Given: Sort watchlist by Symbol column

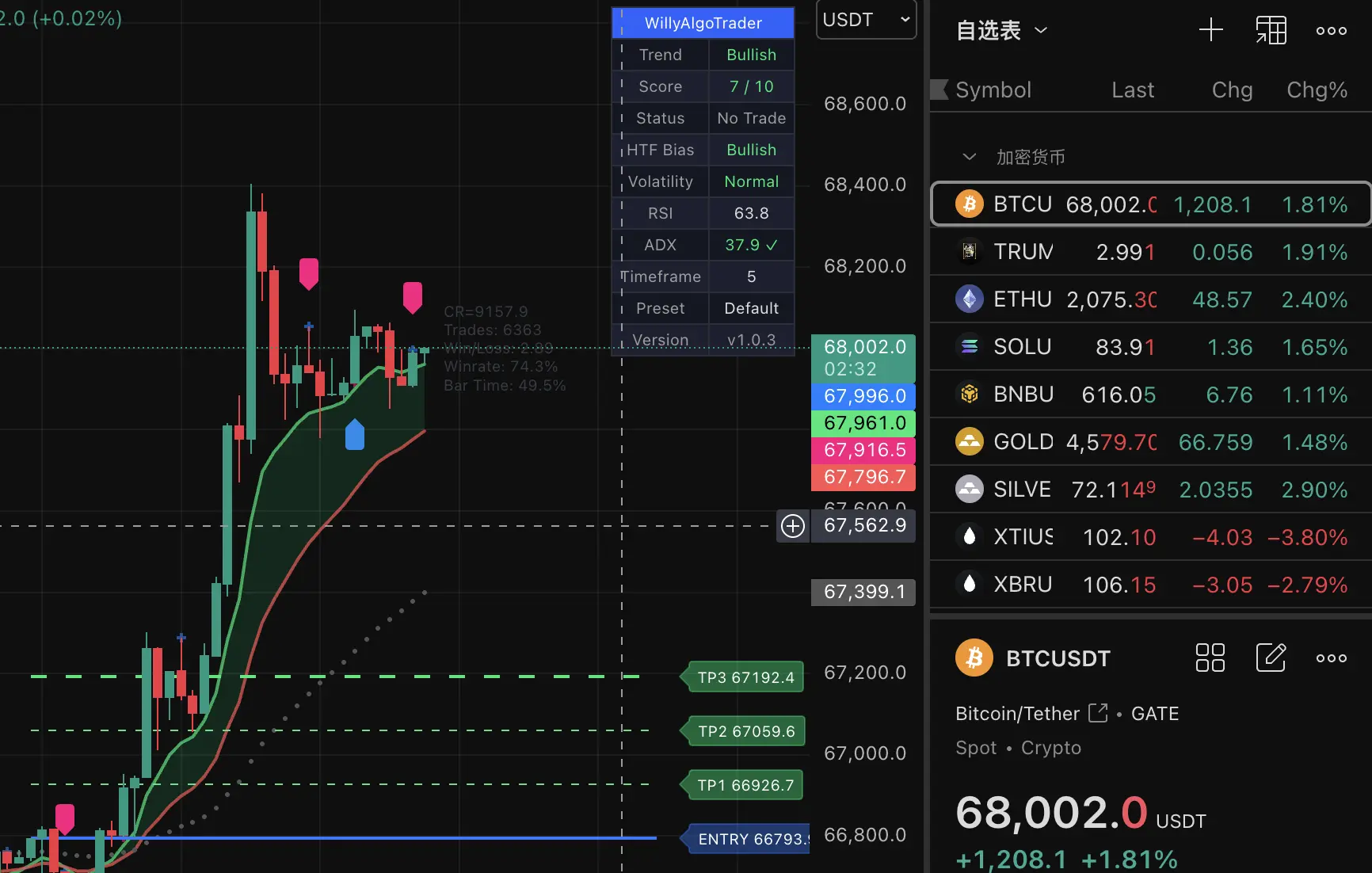Looking at the screenshot, I should tap(993, 90).
